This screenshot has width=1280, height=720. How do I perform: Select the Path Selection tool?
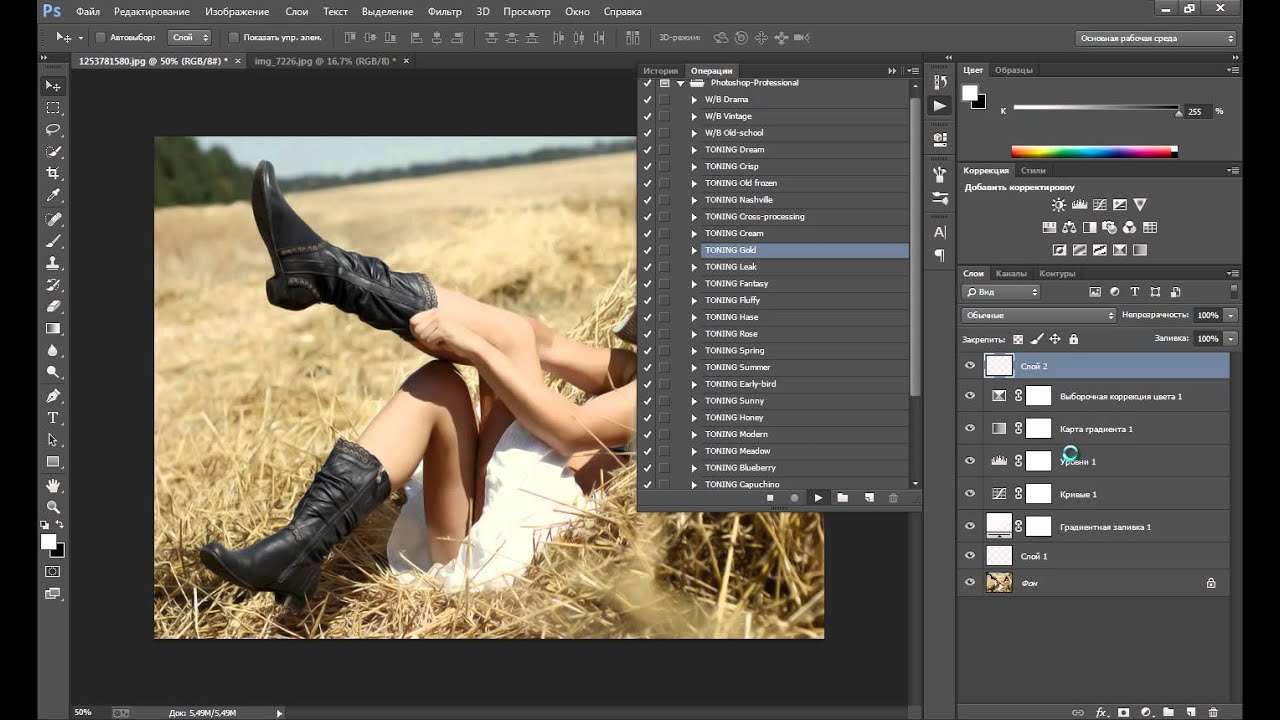(53, 440)
